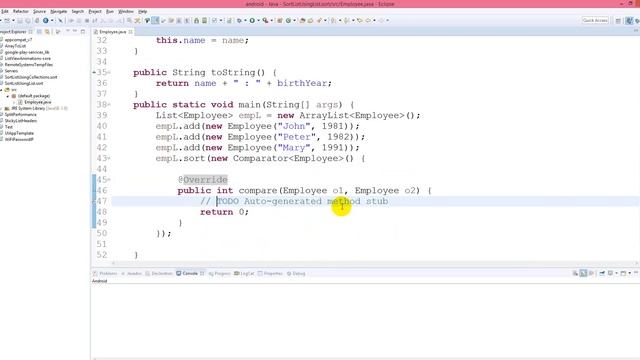Open the Project menu
This screenshot has height=360, width=640.
point(95,11)
